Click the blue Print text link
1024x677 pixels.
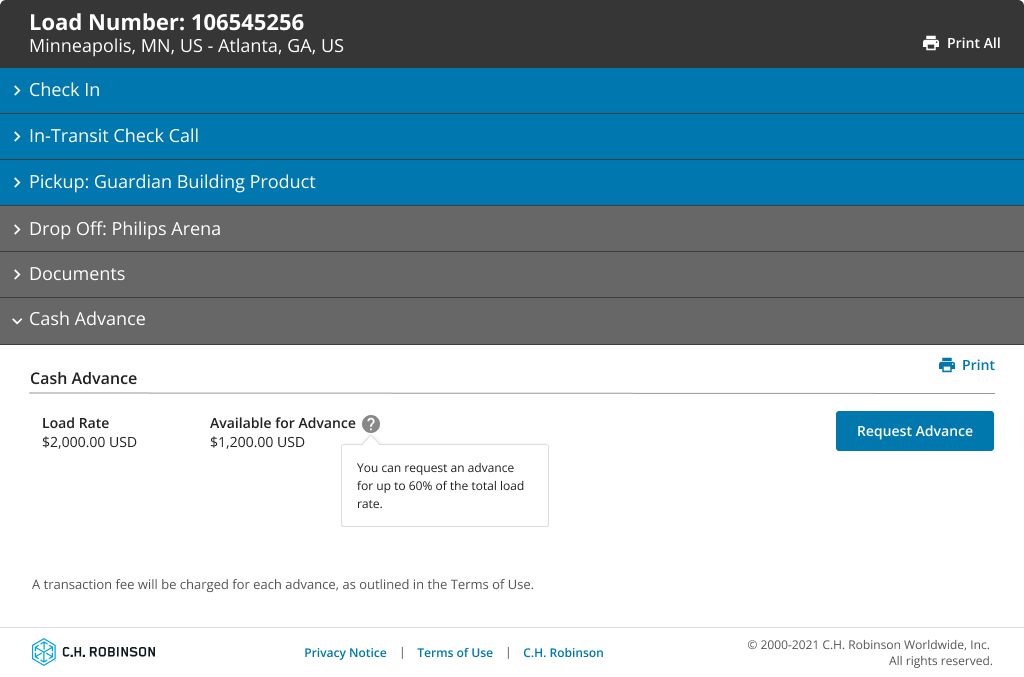click(x=978, y=365)
